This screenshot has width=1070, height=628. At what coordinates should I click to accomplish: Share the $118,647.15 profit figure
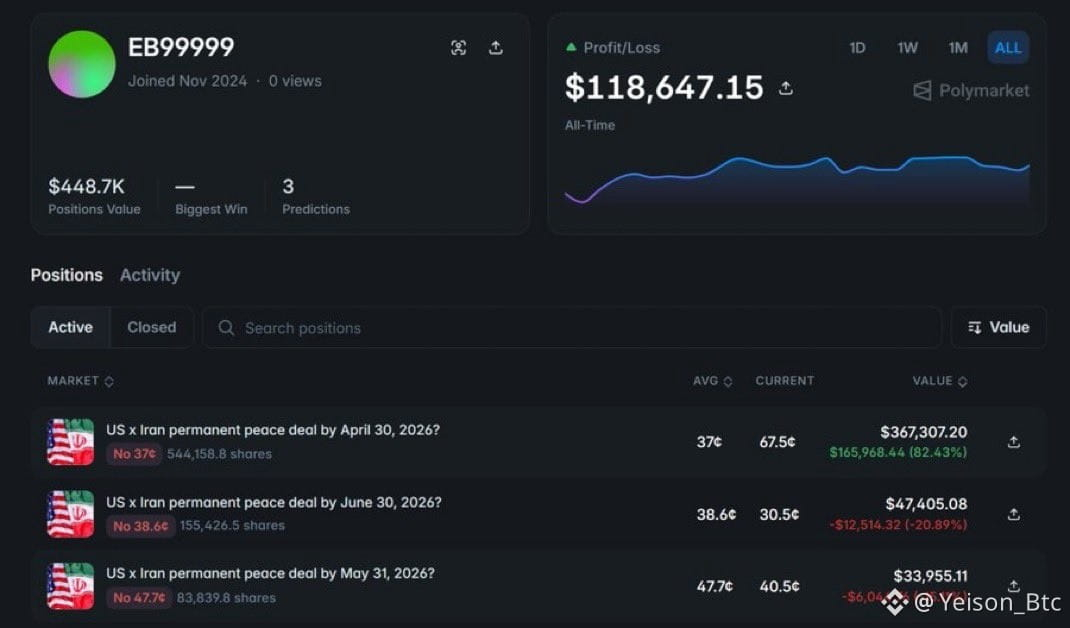786,88
